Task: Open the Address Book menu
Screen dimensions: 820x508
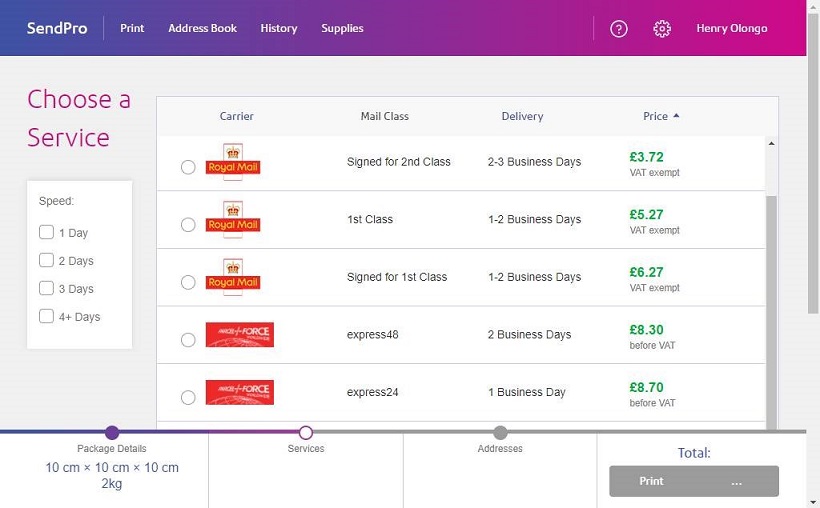Action: click(x=202, y=28)
